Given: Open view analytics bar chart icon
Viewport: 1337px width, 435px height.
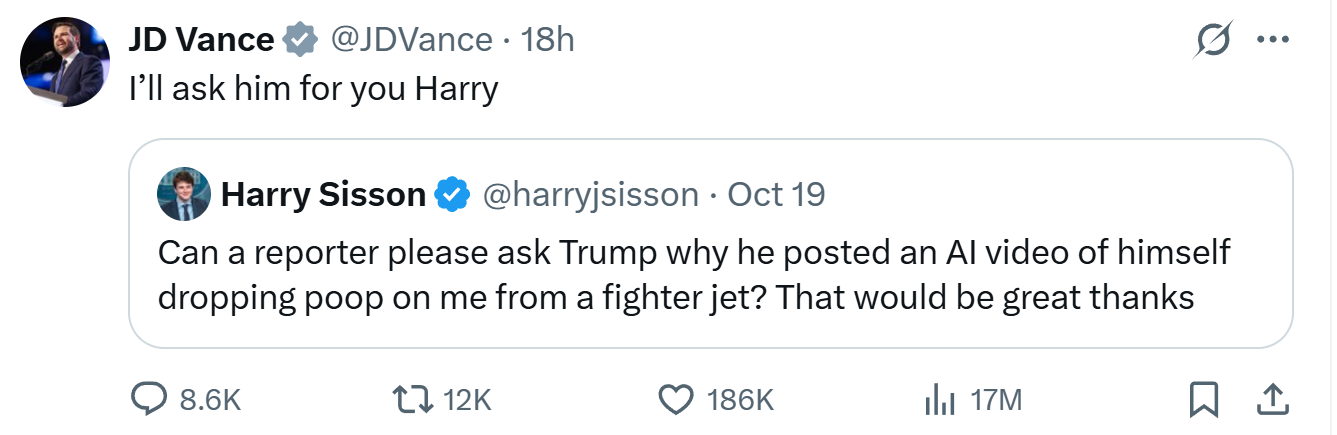Looking at the screenshot, I should point(940,400).
